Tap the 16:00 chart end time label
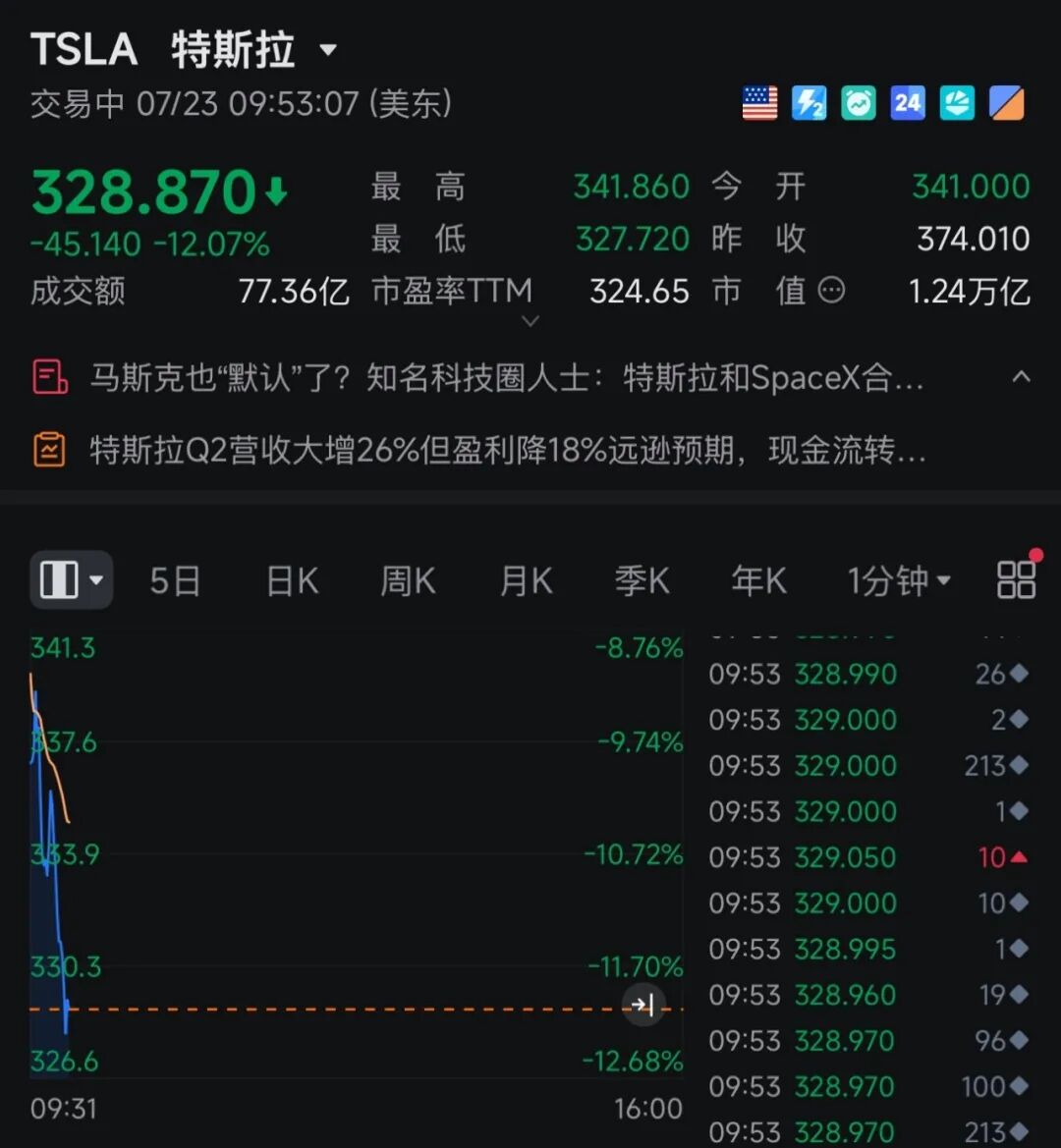The image size is (1061, 1148). pos(648,1109)
